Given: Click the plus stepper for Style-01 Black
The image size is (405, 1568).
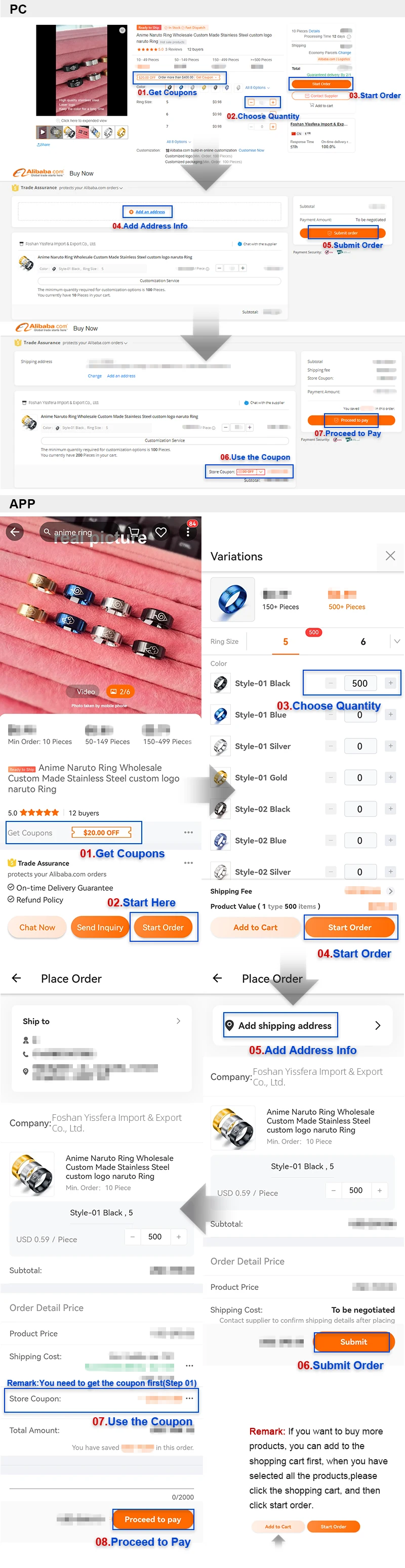Looking at the screenshot, I should (390, 683).
